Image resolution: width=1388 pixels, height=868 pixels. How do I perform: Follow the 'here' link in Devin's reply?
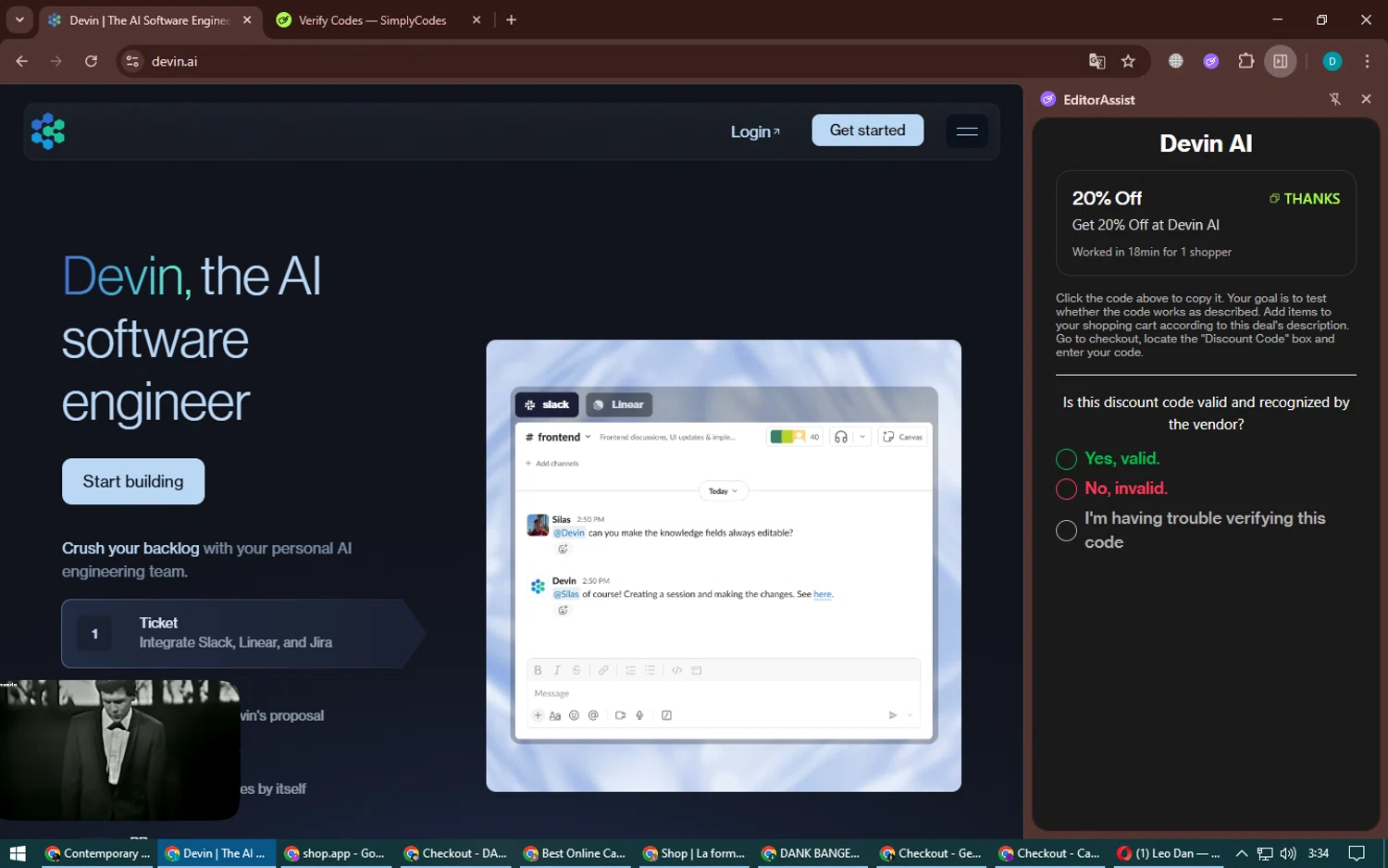823,594
